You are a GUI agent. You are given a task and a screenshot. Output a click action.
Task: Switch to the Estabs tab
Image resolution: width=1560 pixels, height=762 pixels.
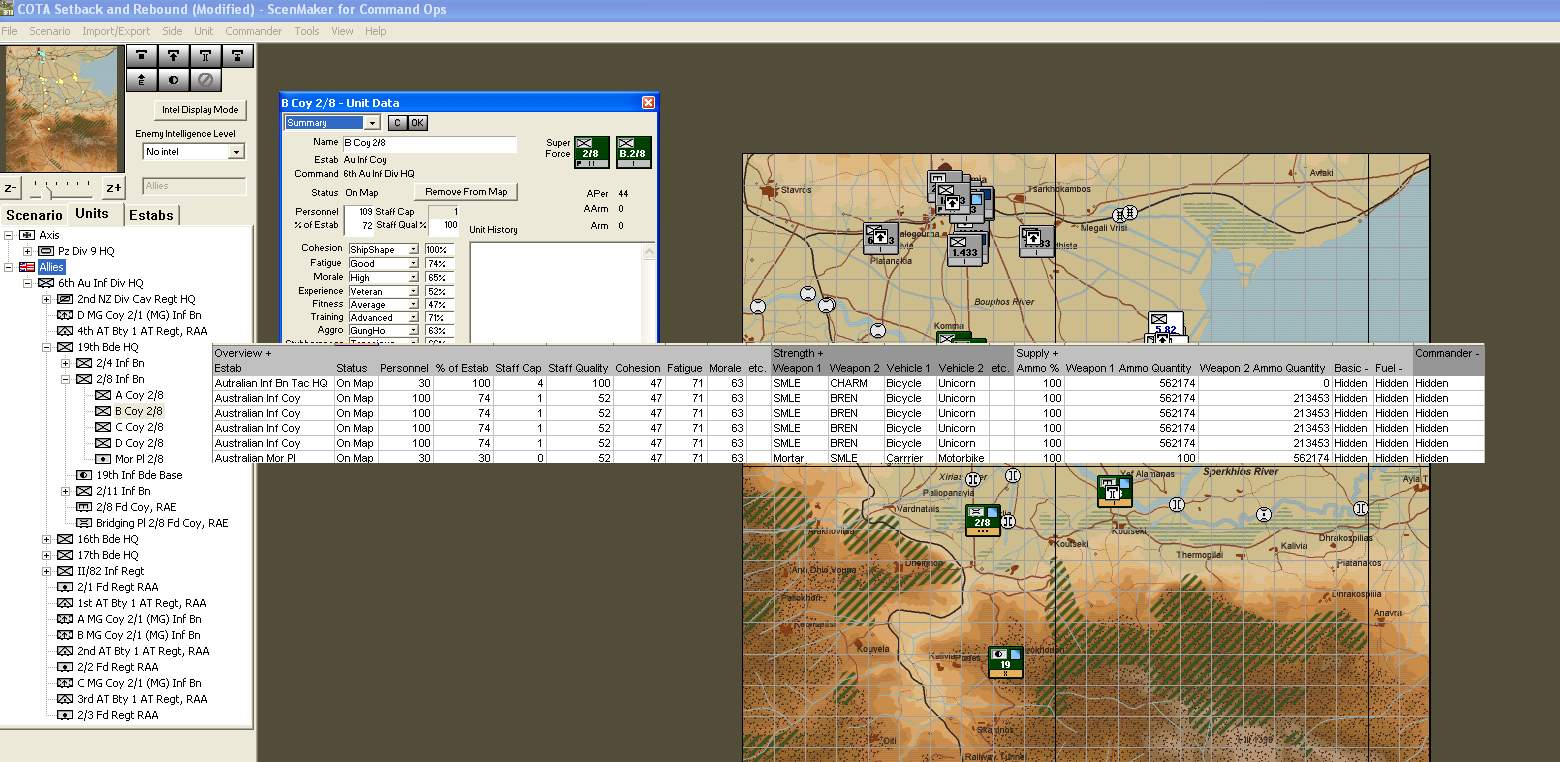[151, 215]
